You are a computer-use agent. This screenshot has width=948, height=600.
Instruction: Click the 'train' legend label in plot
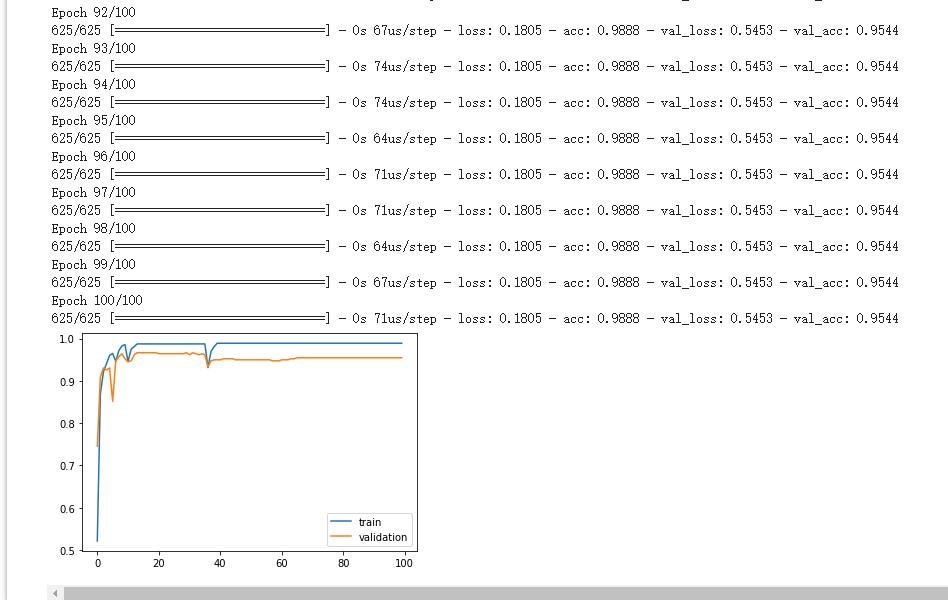[369, 522]
